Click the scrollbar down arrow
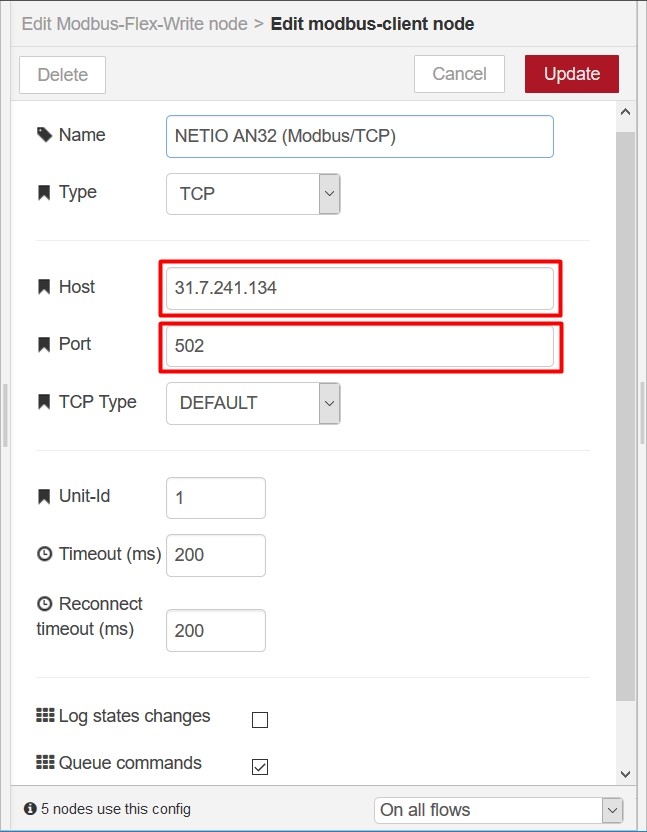This screenshot has height=832, width=647. pos(625,774)
